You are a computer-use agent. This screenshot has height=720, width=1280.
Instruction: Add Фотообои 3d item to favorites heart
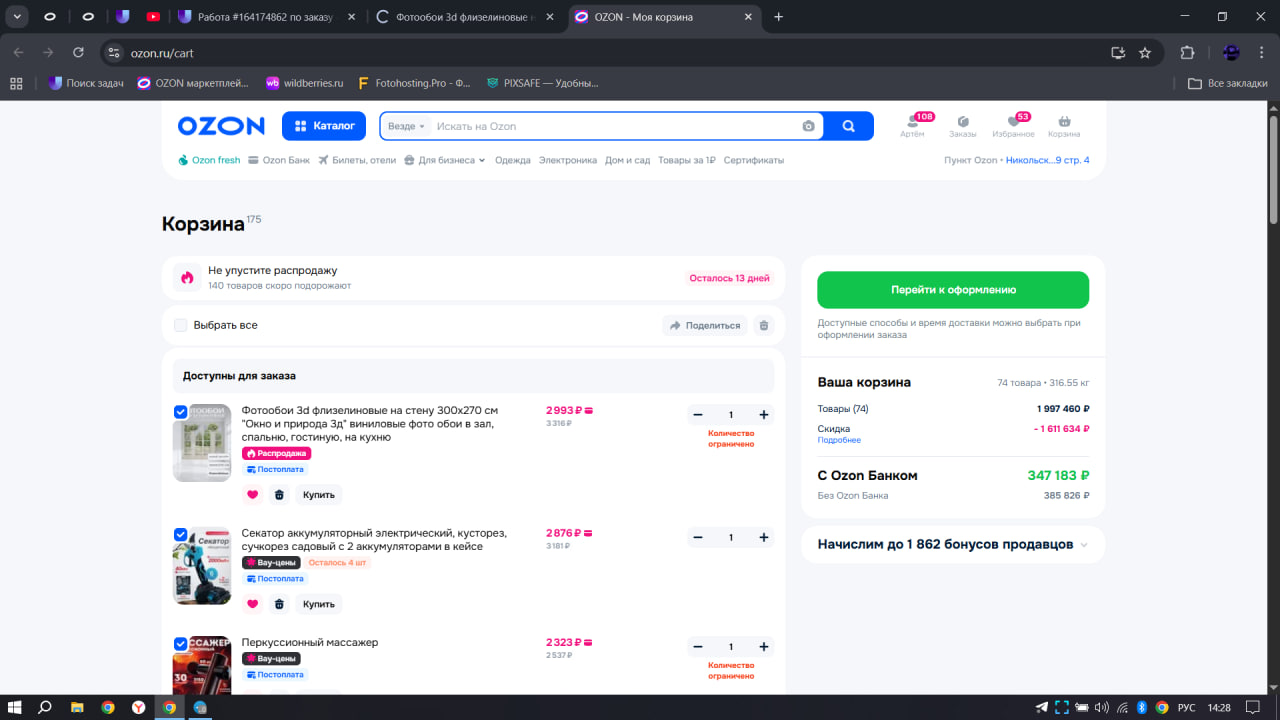coord(252,494)
